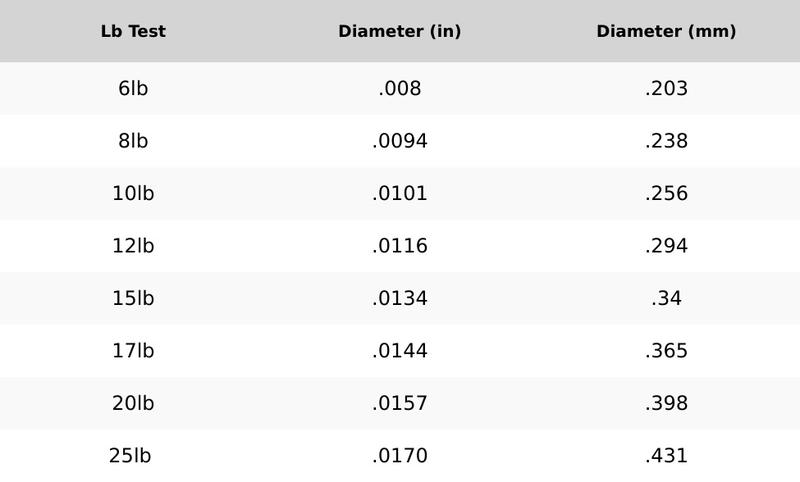
Task: Select the 12lb row label
Action: pyautogui.click(x=133, y=246)
